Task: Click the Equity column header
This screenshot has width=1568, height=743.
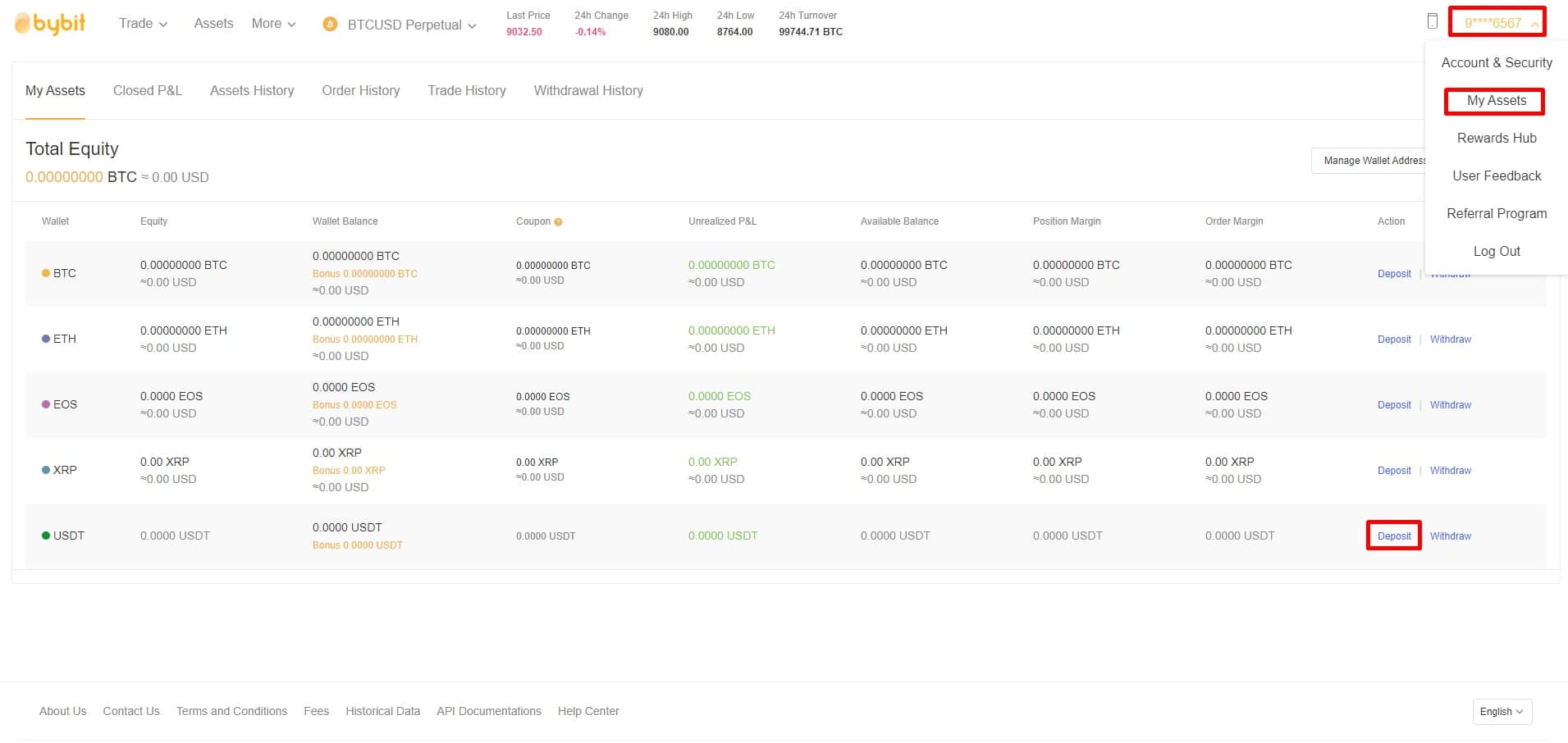Action: click(153, 221)
